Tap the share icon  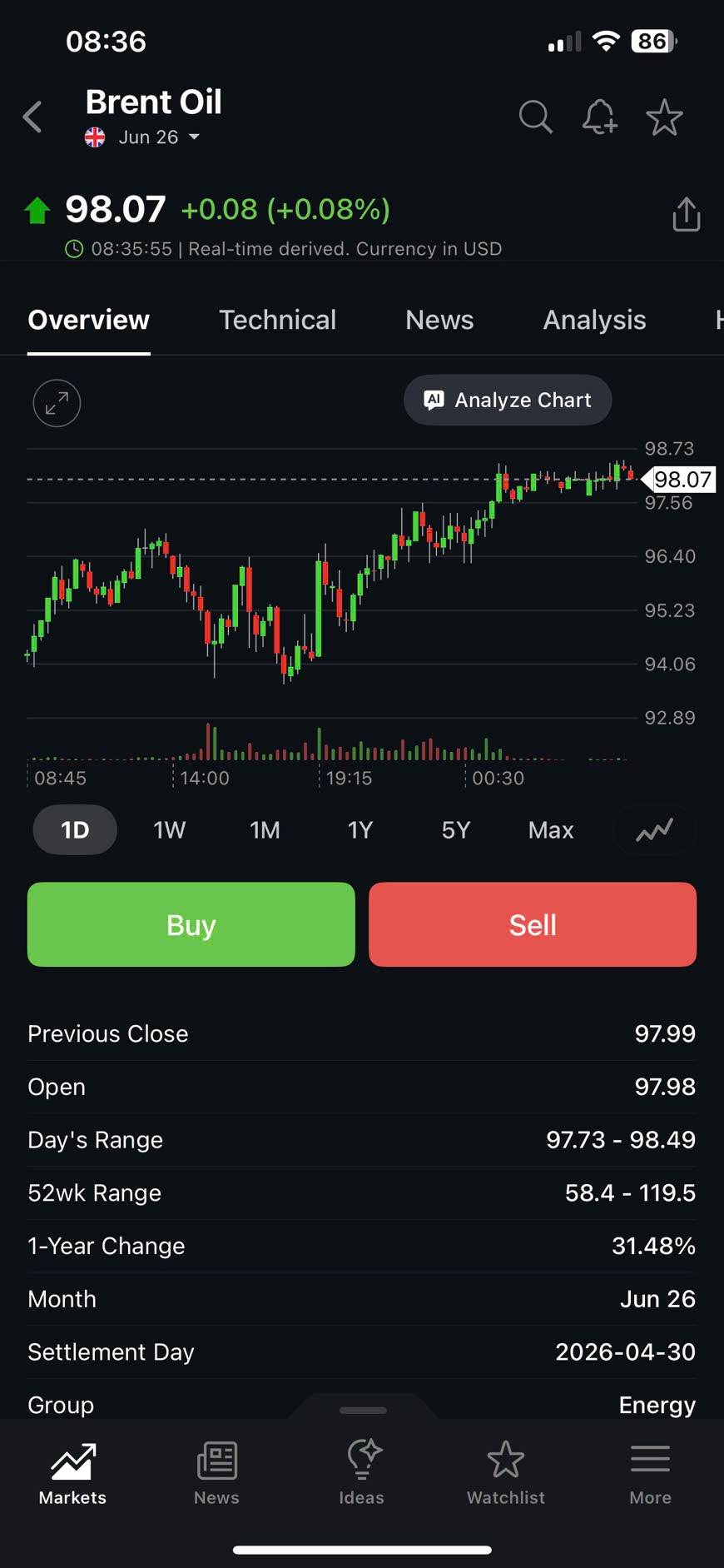tap(686, 214)
